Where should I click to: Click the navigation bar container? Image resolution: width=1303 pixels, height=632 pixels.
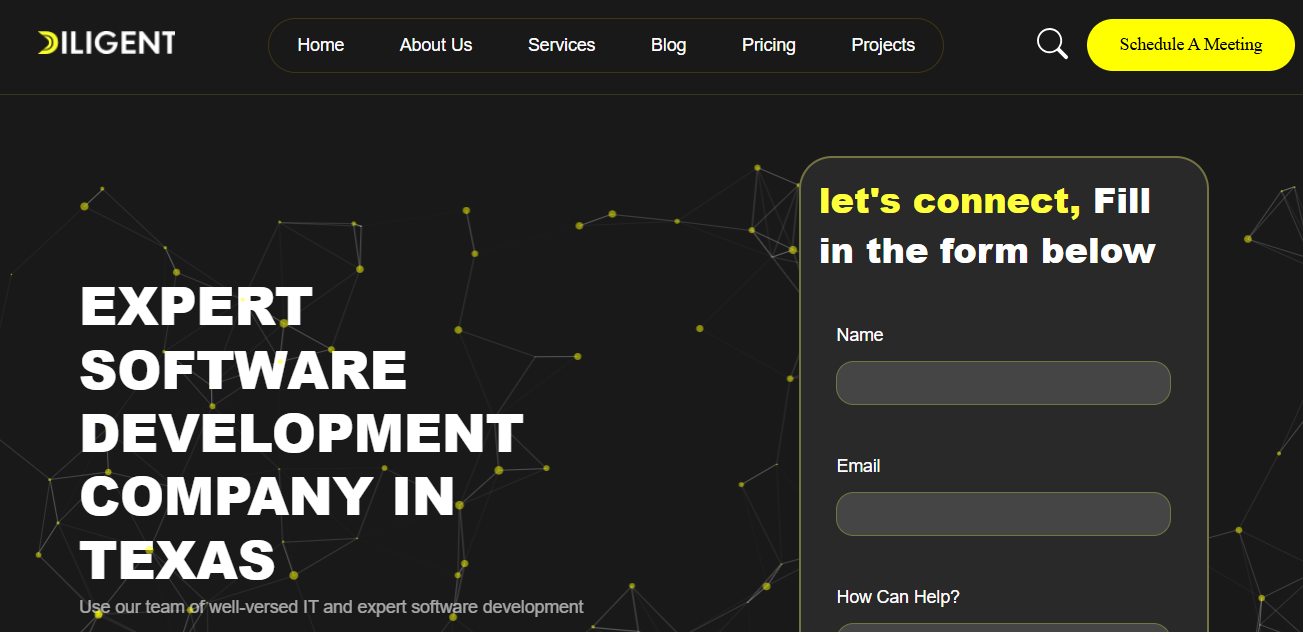pos(605,44)
